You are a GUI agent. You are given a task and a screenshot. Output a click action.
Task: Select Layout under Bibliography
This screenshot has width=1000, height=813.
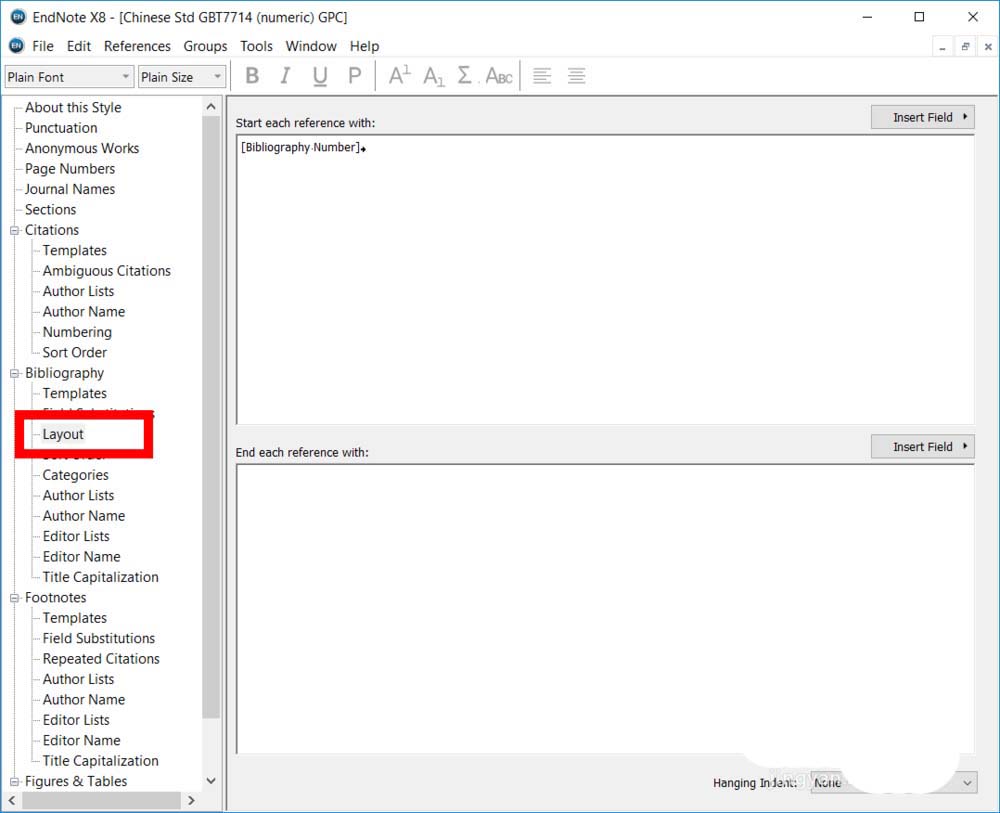coord(63,434)
